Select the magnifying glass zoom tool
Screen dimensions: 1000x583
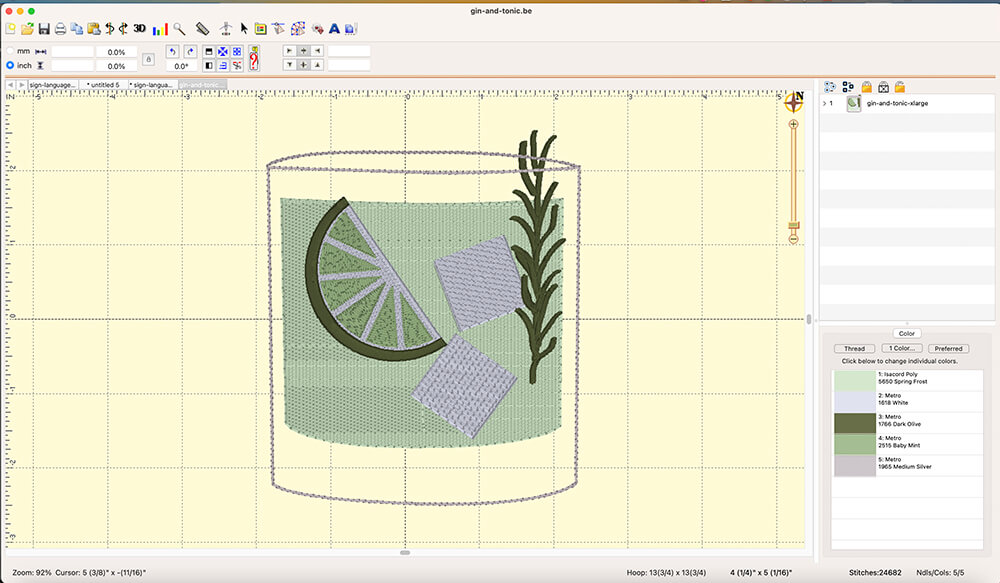[179, 29]
